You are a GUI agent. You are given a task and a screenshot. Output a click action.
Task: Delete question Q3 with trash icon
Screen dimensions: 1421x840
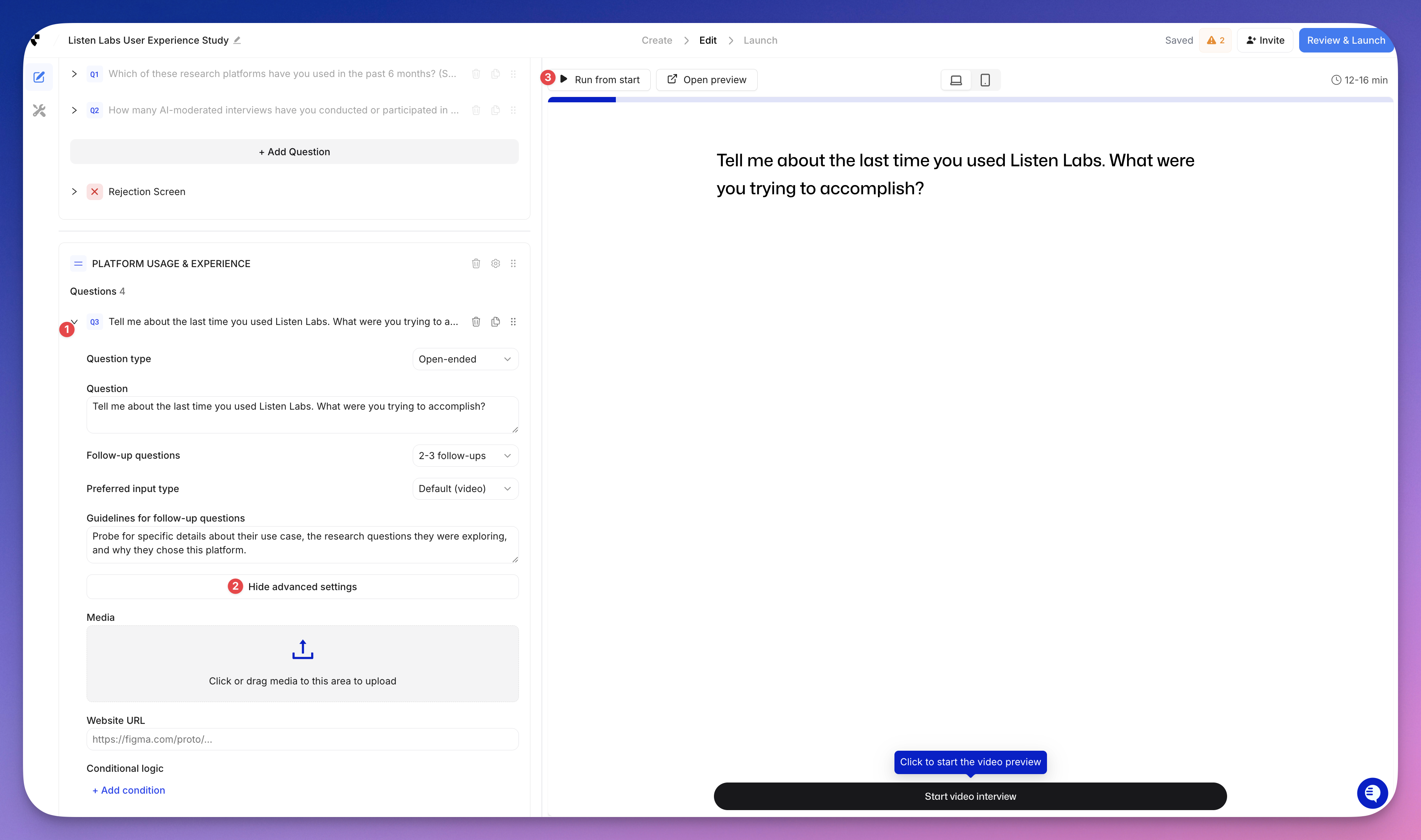[x=476, y=322]
